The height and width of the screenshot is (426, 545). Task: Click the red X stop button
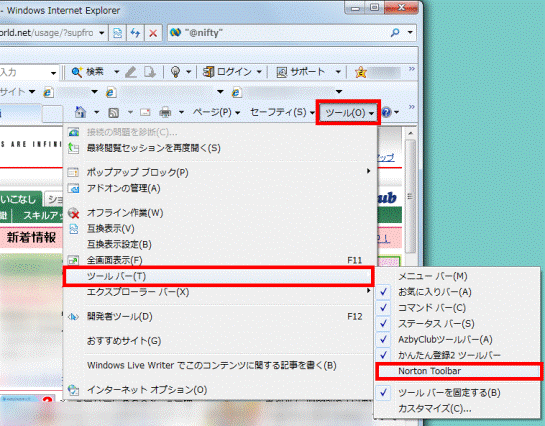(153, 33)
